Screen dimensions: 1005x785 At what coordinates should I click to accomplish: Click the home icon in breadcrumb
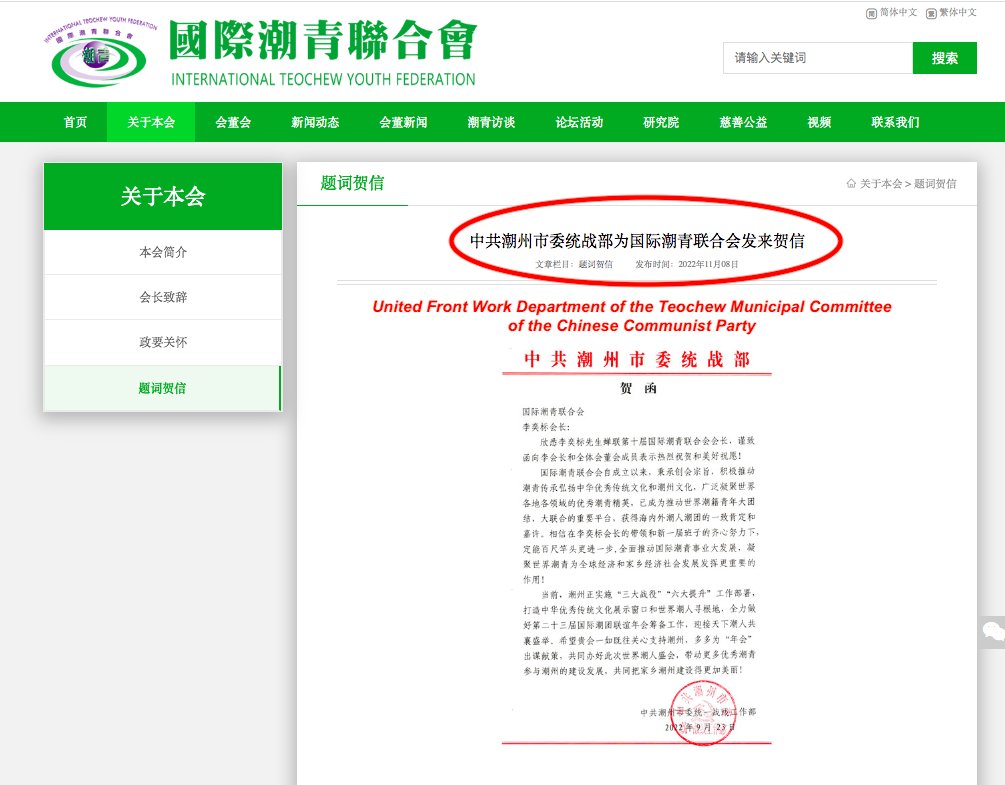[x=851, y=183]
